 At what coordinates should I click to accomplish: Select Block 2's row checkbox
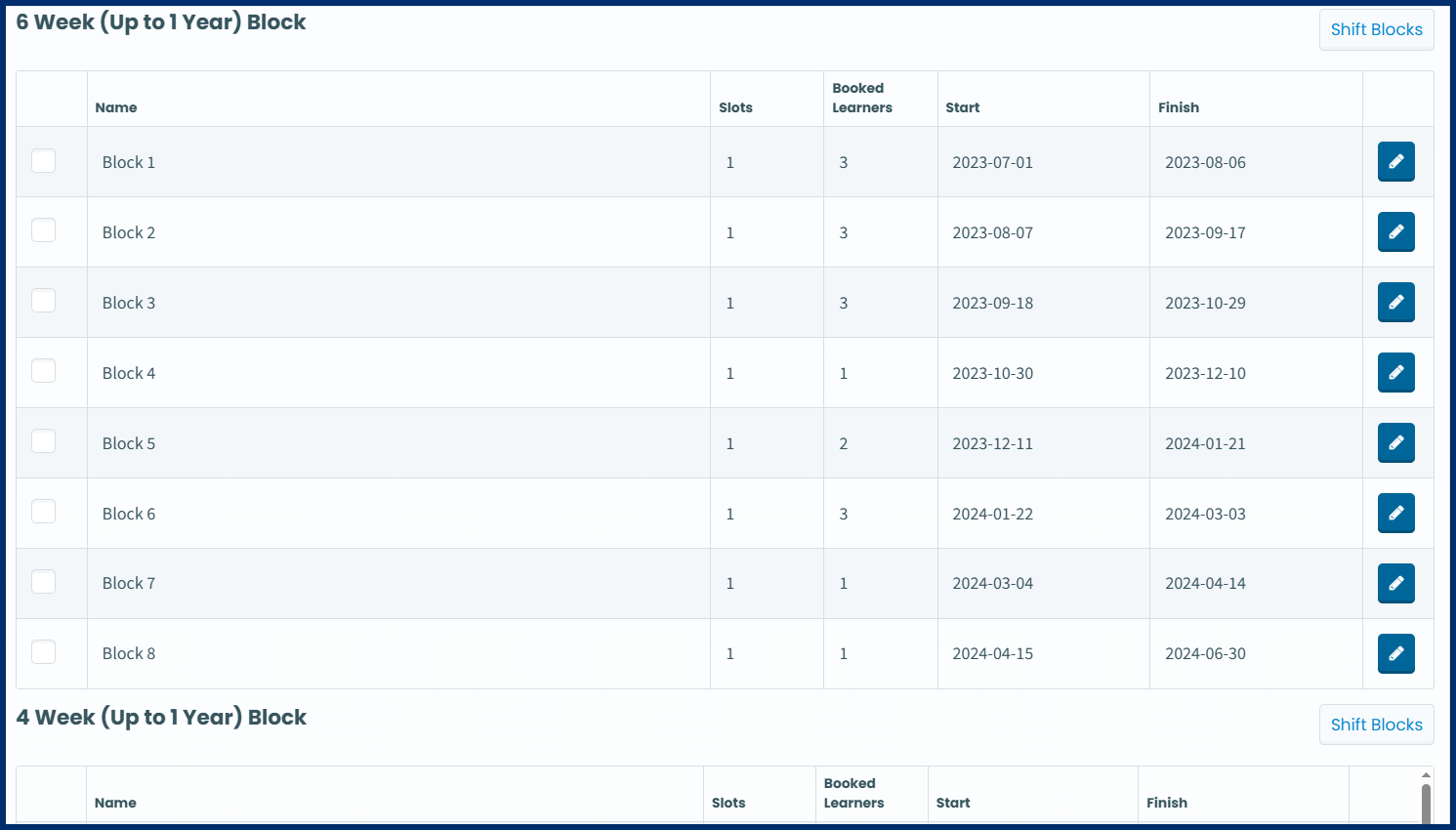pyautogui.click(x=43, y=230)
